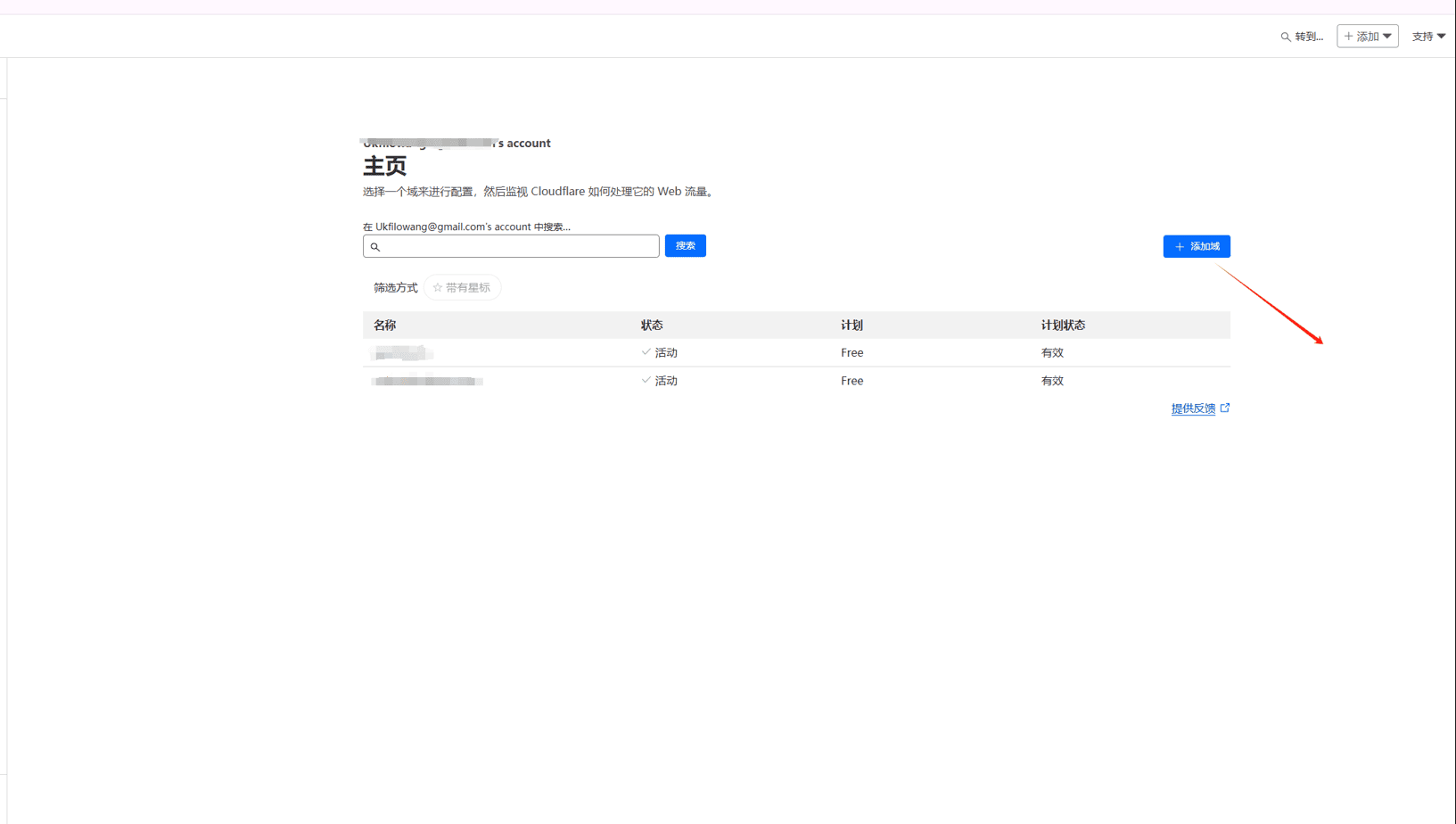Click the star icon on the 带有星标 chip
1456x824 pixels.
436,287
